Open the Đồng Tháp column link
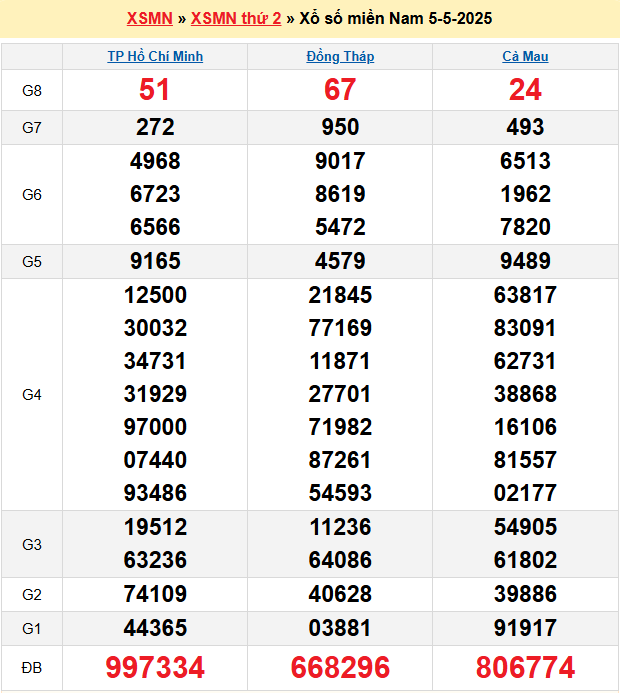Image resolution: width=620 pixels, height=693 pixels. (340, 57)
